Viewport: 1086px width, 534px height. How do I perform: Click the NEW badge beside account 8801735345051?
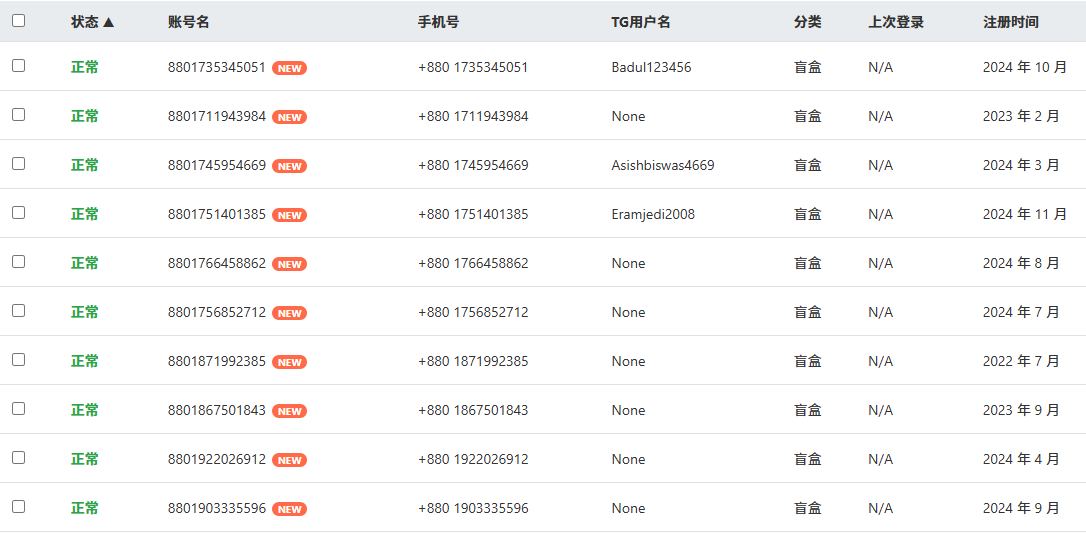coord(289,68)
